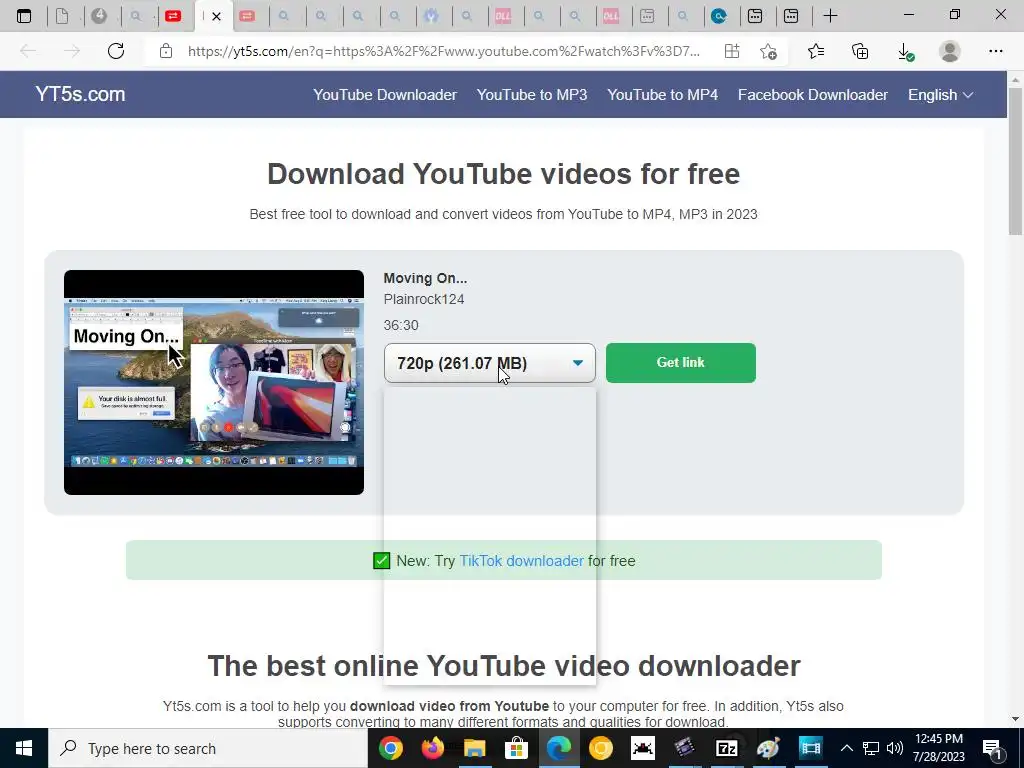Click the Microsoft Edge taskbar icon
The height and width of the screenshot is (768, 1024).
click(x=558, y=748)
